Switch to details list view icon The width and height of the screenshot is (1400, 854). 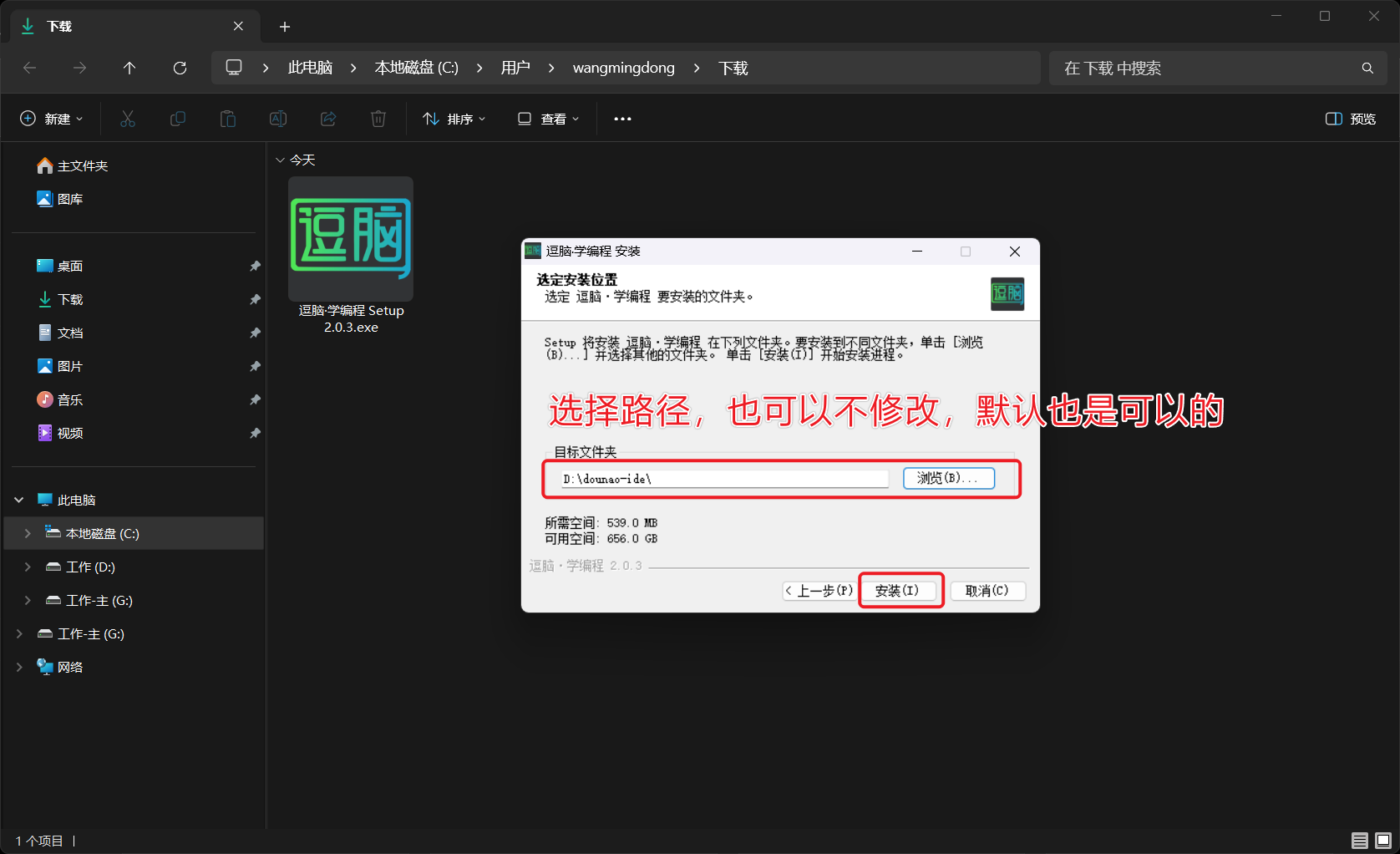1360,840
